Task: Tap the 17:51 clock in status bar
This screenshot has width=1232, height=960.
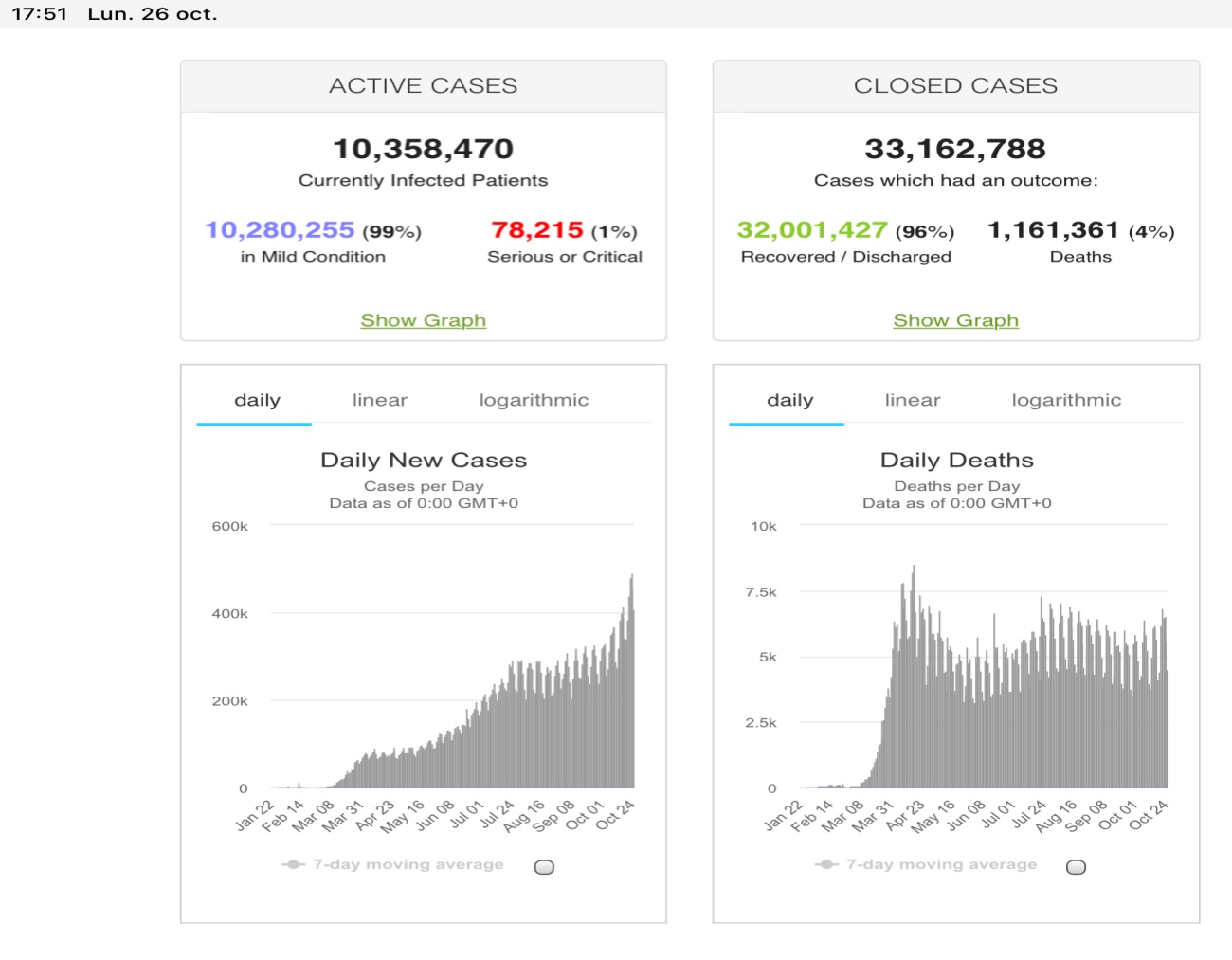Action: pyautogui.click(x=39, y=14)
